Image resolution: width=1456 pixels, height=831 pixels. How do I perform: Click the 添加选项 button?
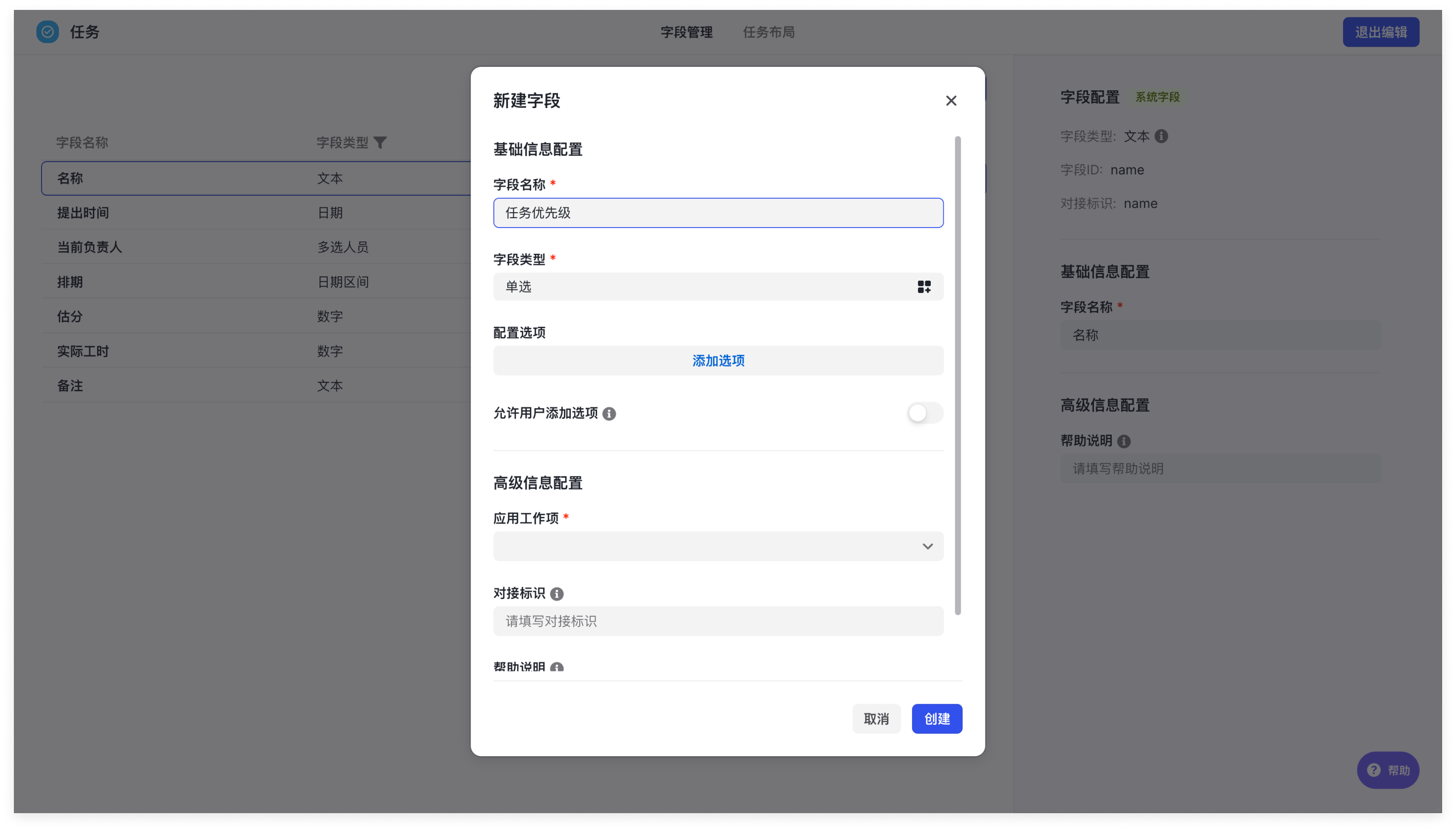pyautogui.click(x=718, y=360)
